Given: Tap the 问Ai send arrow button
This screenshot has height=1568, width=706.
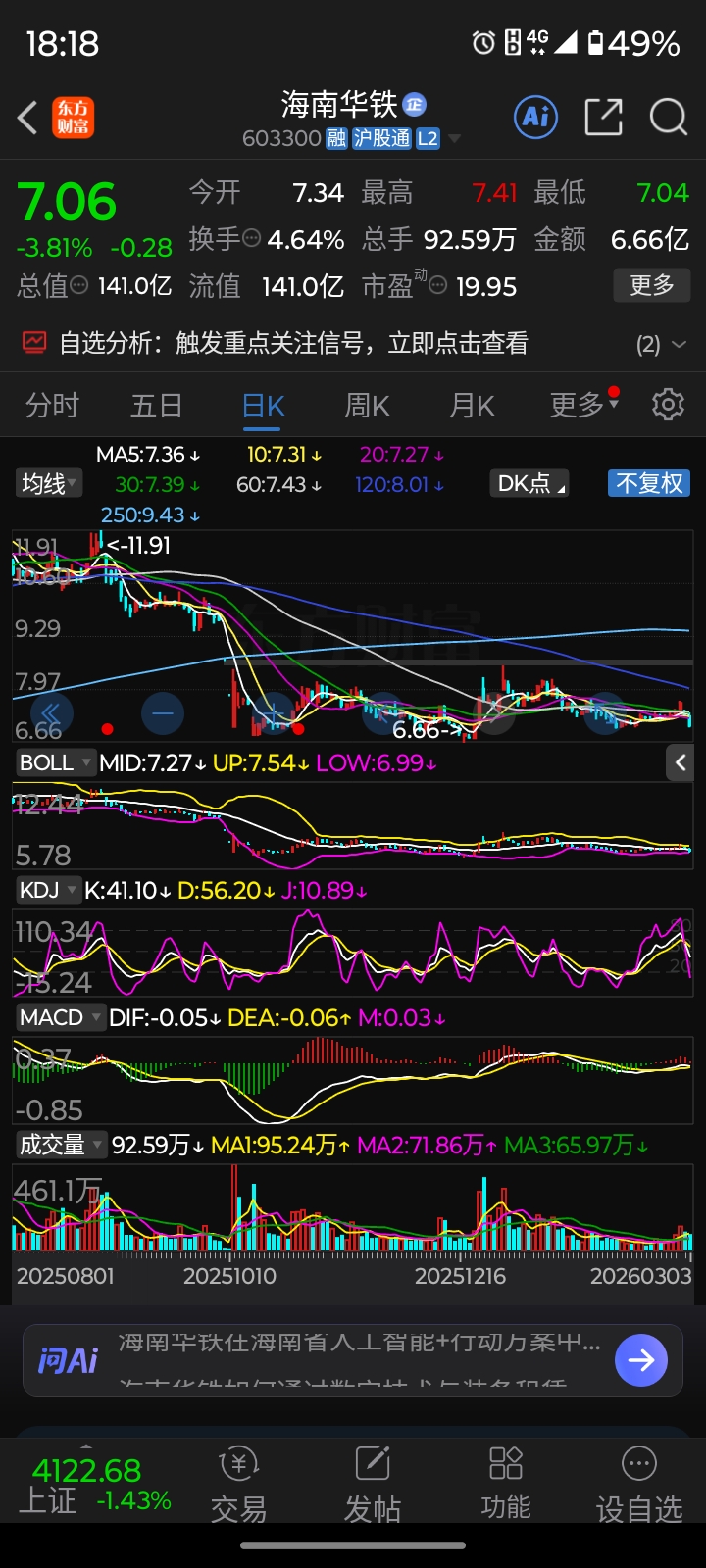Looking at the screenshot, I should pos(641,1360).
